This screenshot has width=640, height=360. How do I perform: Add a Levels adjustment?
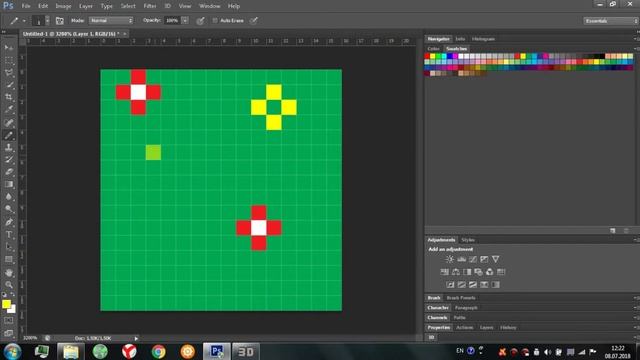click(x=461, y=259)
